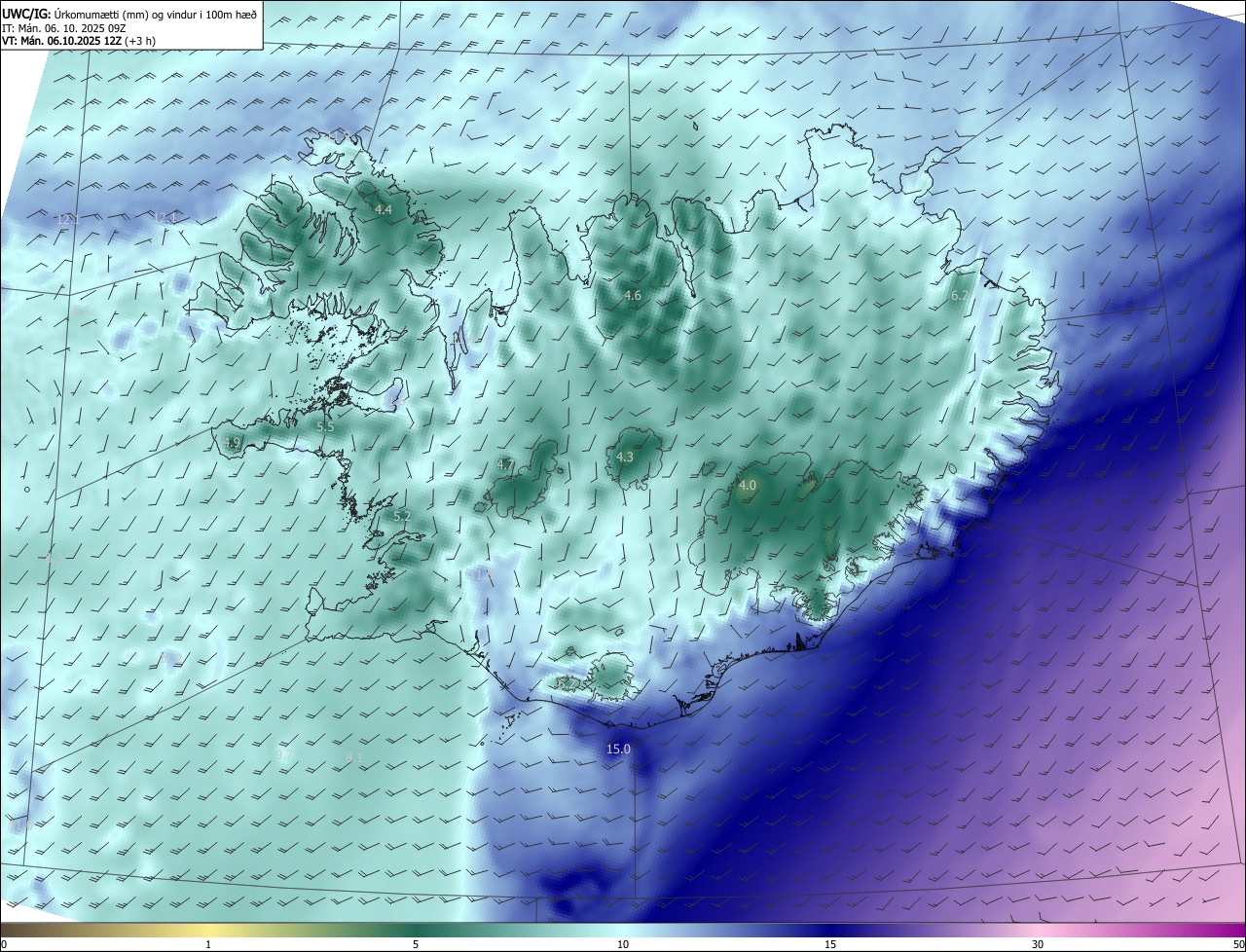
Task: Click the 4.0 value label on the map
Action: [x=748, y=485]
